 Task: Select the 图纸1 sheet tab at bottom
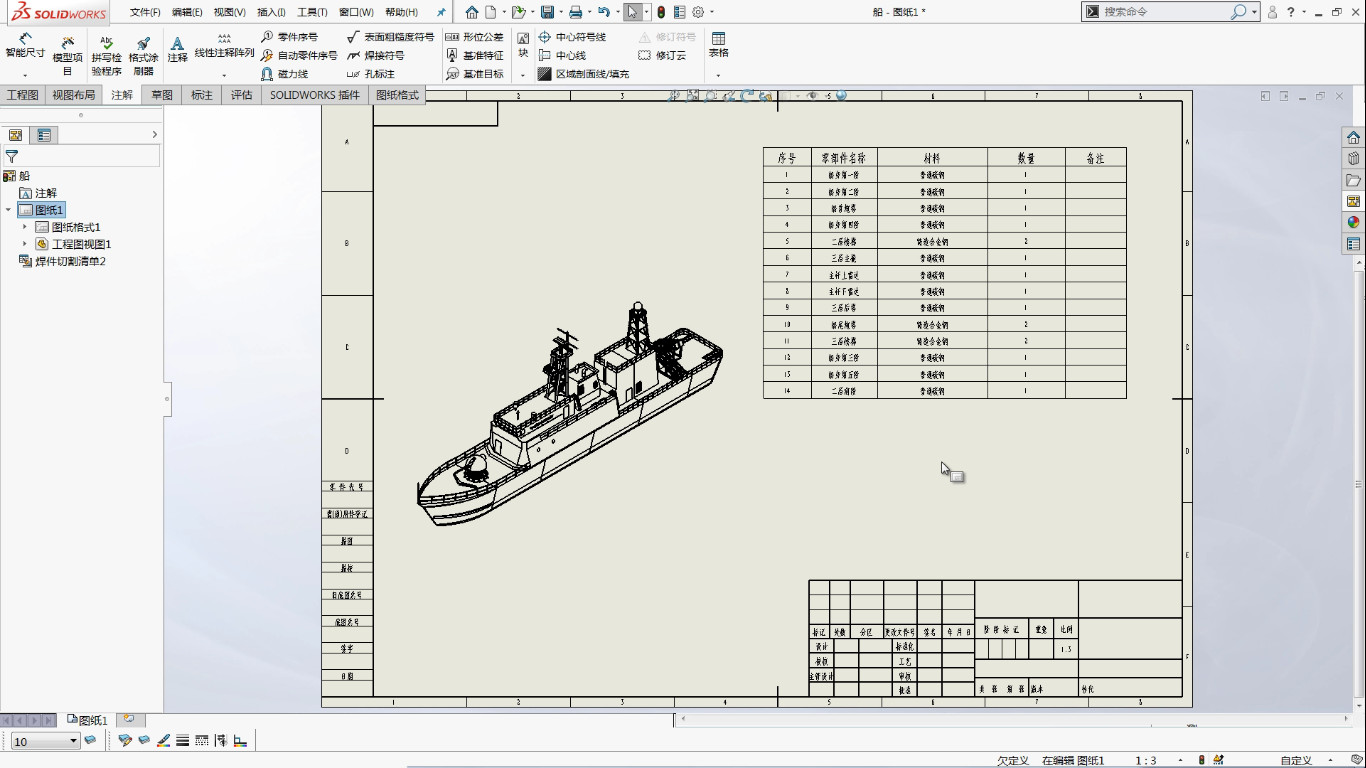[87, 720]
